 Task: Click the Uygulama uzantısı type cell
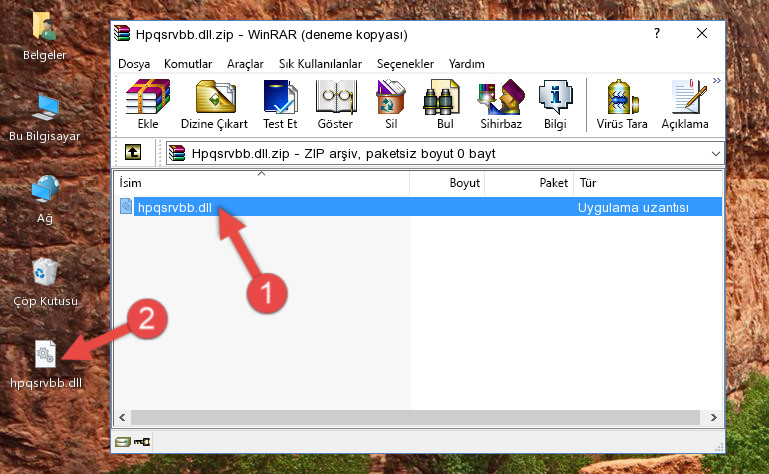(x=633, y=208)
